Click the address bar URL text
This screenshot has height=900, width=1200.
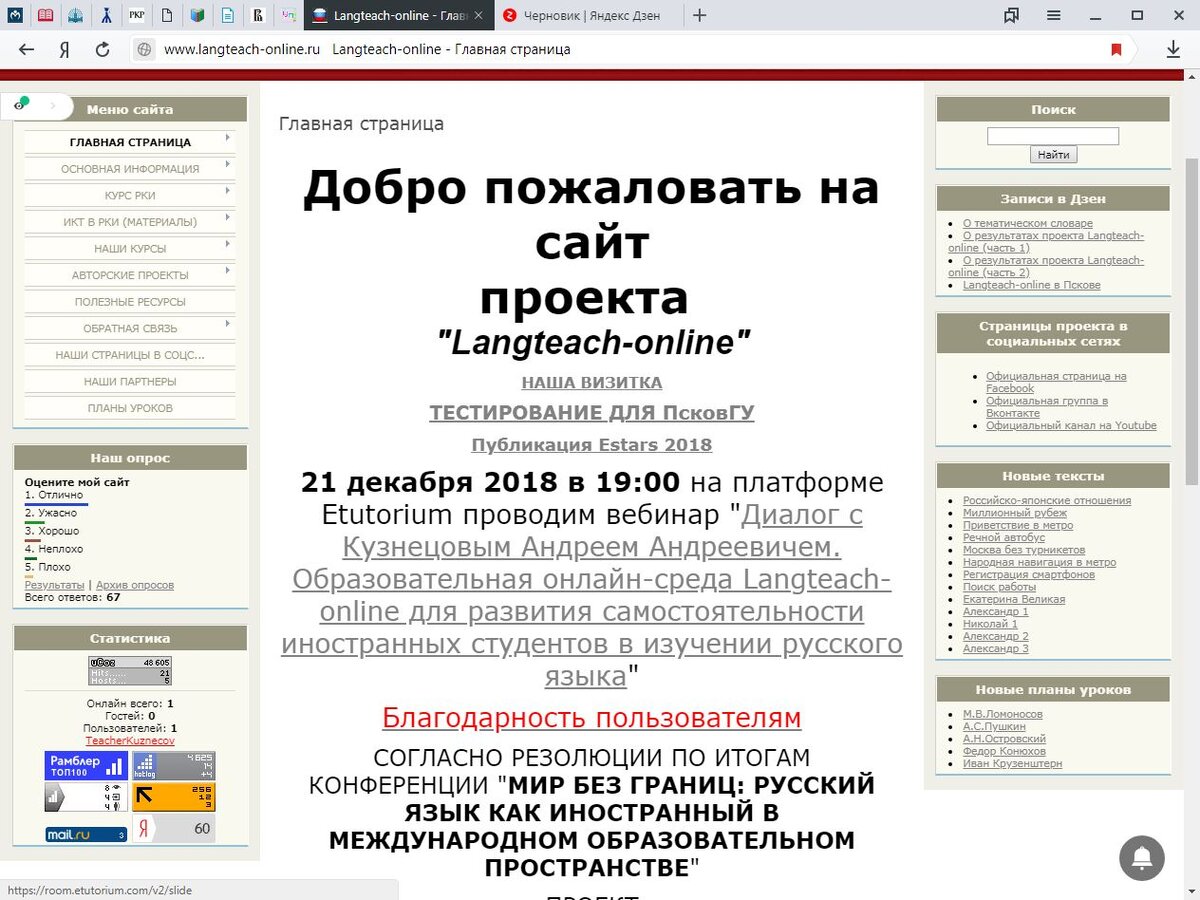(242, 49)
